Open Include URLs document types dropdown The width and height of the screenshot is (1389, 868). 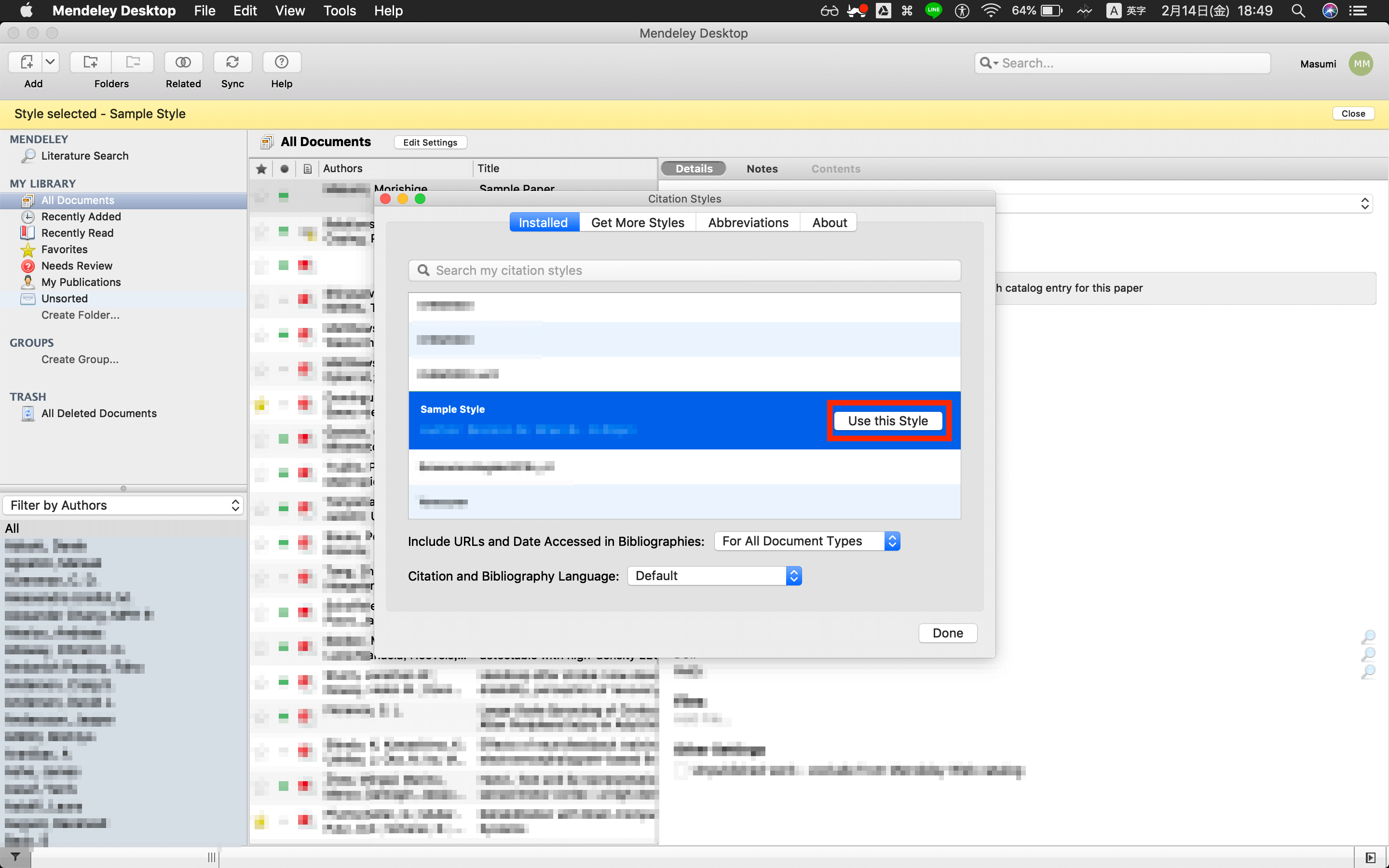[x=807, y=542]
